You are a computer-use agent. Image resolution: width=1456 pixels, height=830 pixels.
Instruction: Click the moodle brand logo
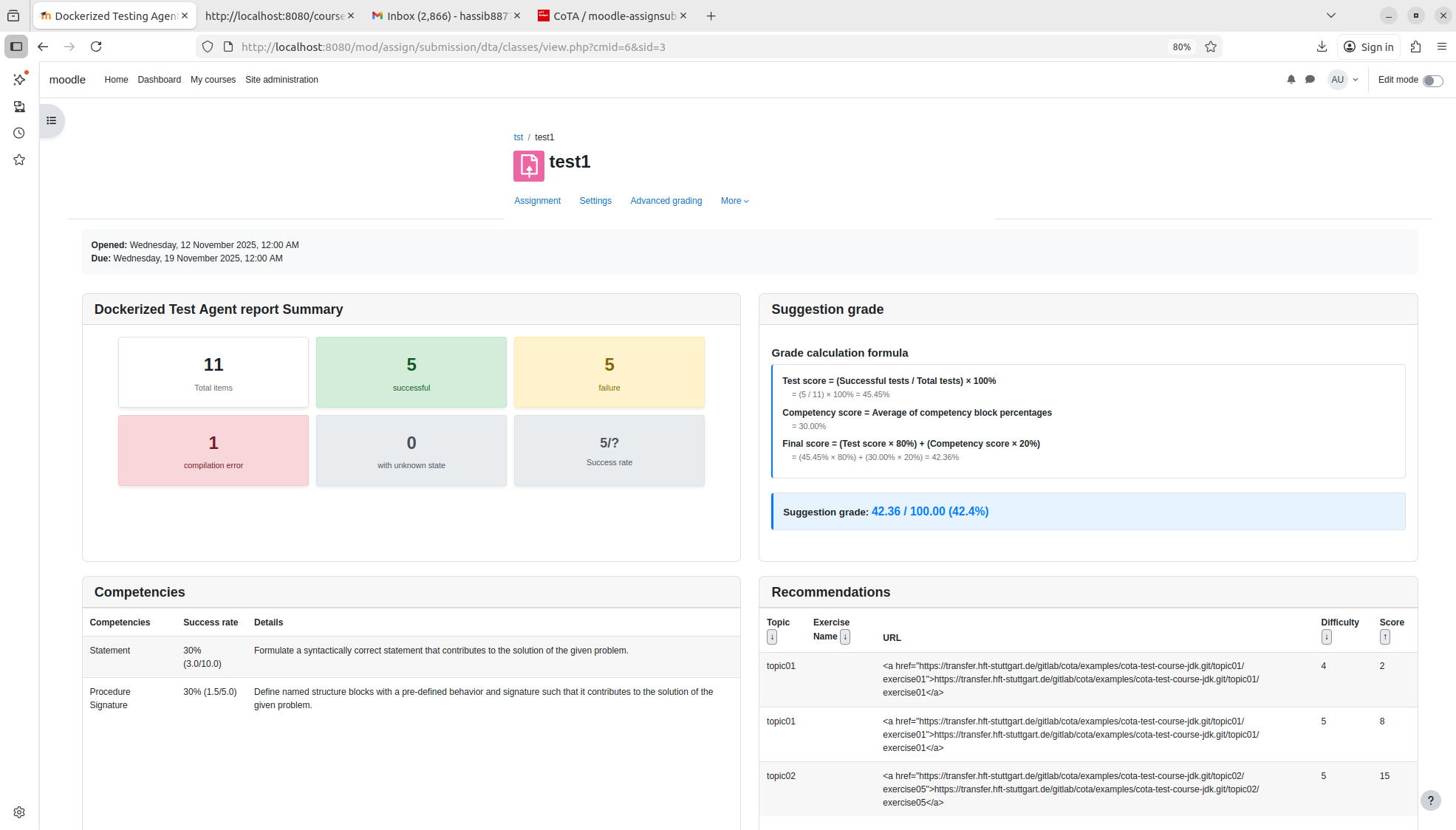click(x=67, y=80)
